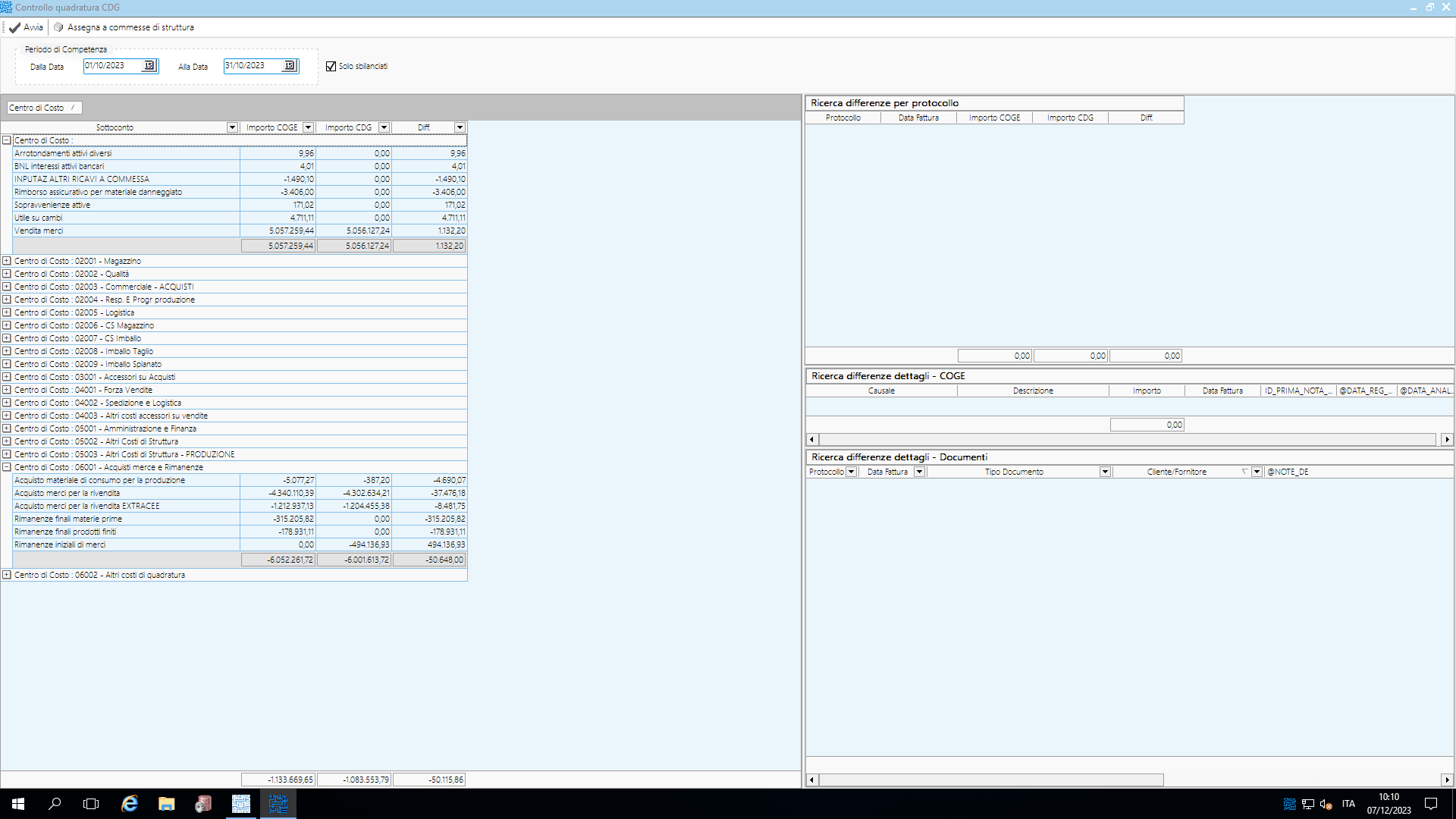Open the Dalla Data calendar picker
This screenshot has width=1456, height=819.
point(149,66)
